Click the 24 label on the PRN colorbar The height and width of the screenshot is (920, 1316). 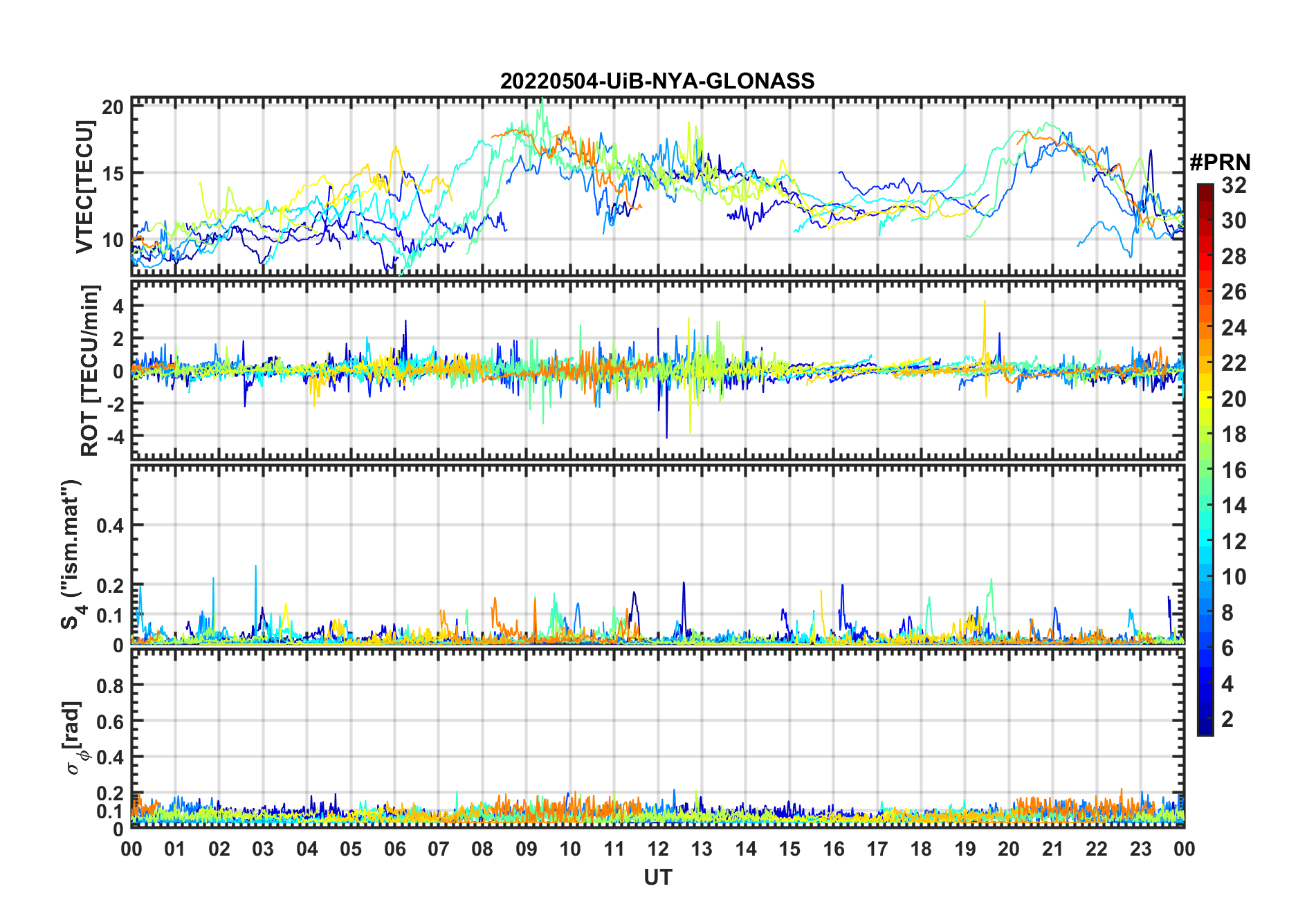point(1234,327)
